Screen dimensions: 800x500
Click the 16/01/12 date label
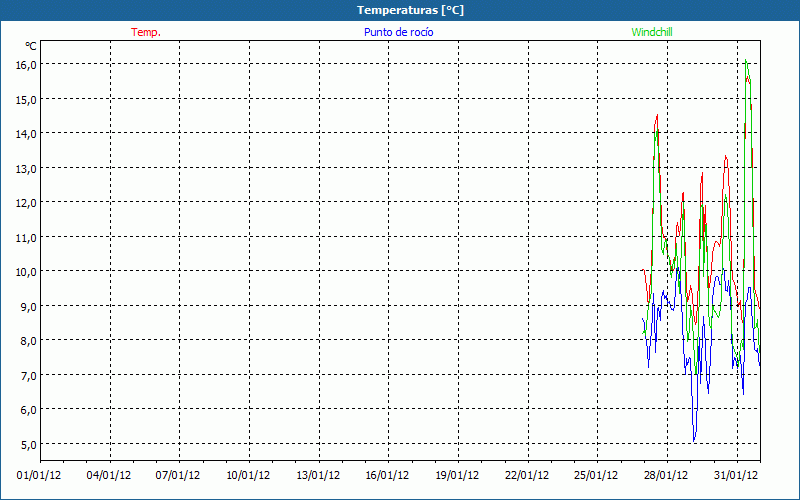[387, 476]
